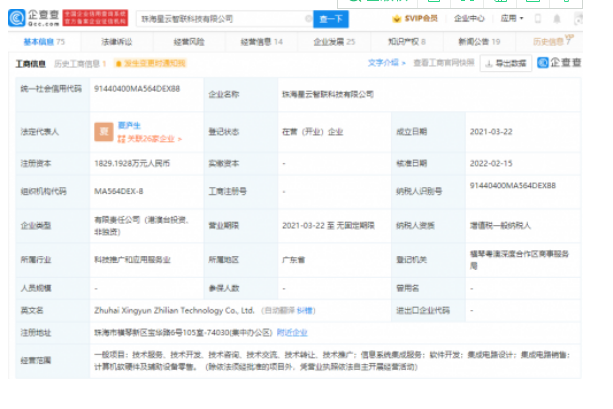The height and width of the screenshot is (409, 613).
Task: Select English name Zhuhai Xingyun Zhilian Technology
Action: pyautogui.click(x=174, y=310)
